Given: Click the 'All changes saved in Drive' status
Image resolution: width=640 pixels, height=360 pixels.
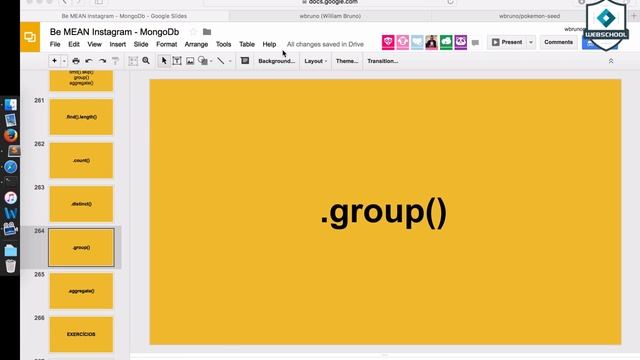Looking at the screenshot, I should click(x=325, y=44).
